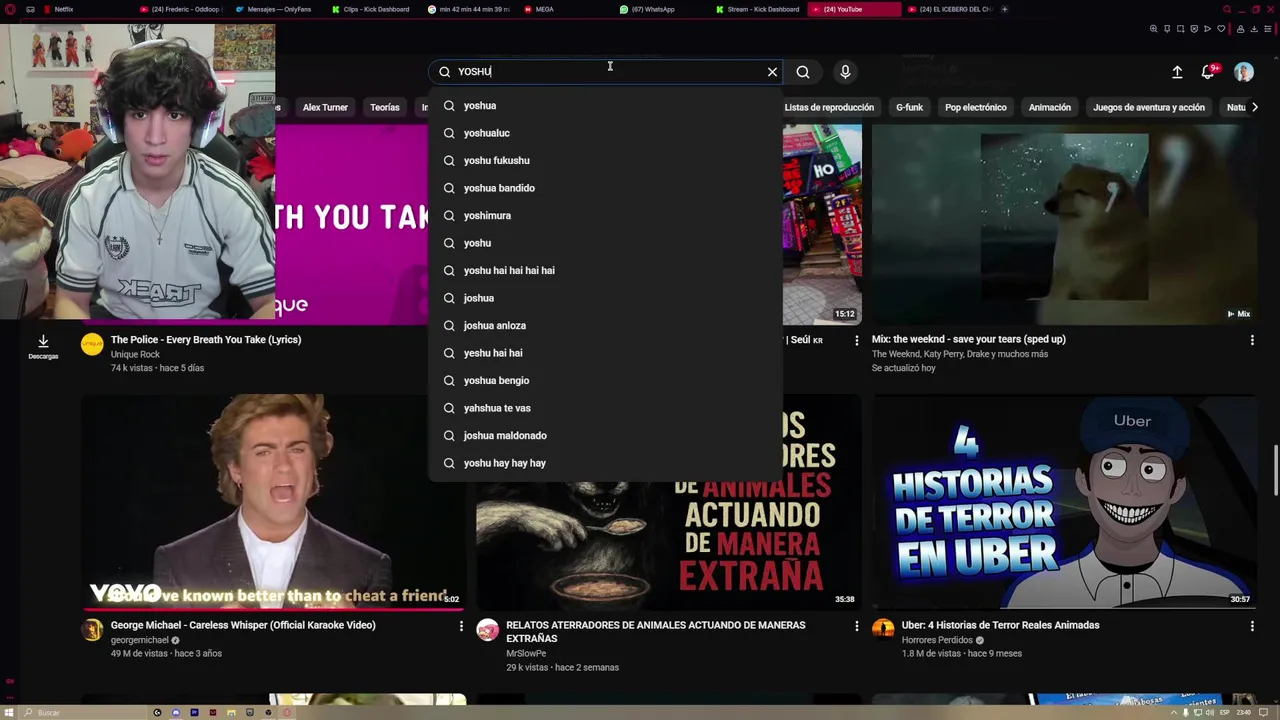
Task: Open the heart bookmark icon in toolbar
Action: (x=1221, y=29)
